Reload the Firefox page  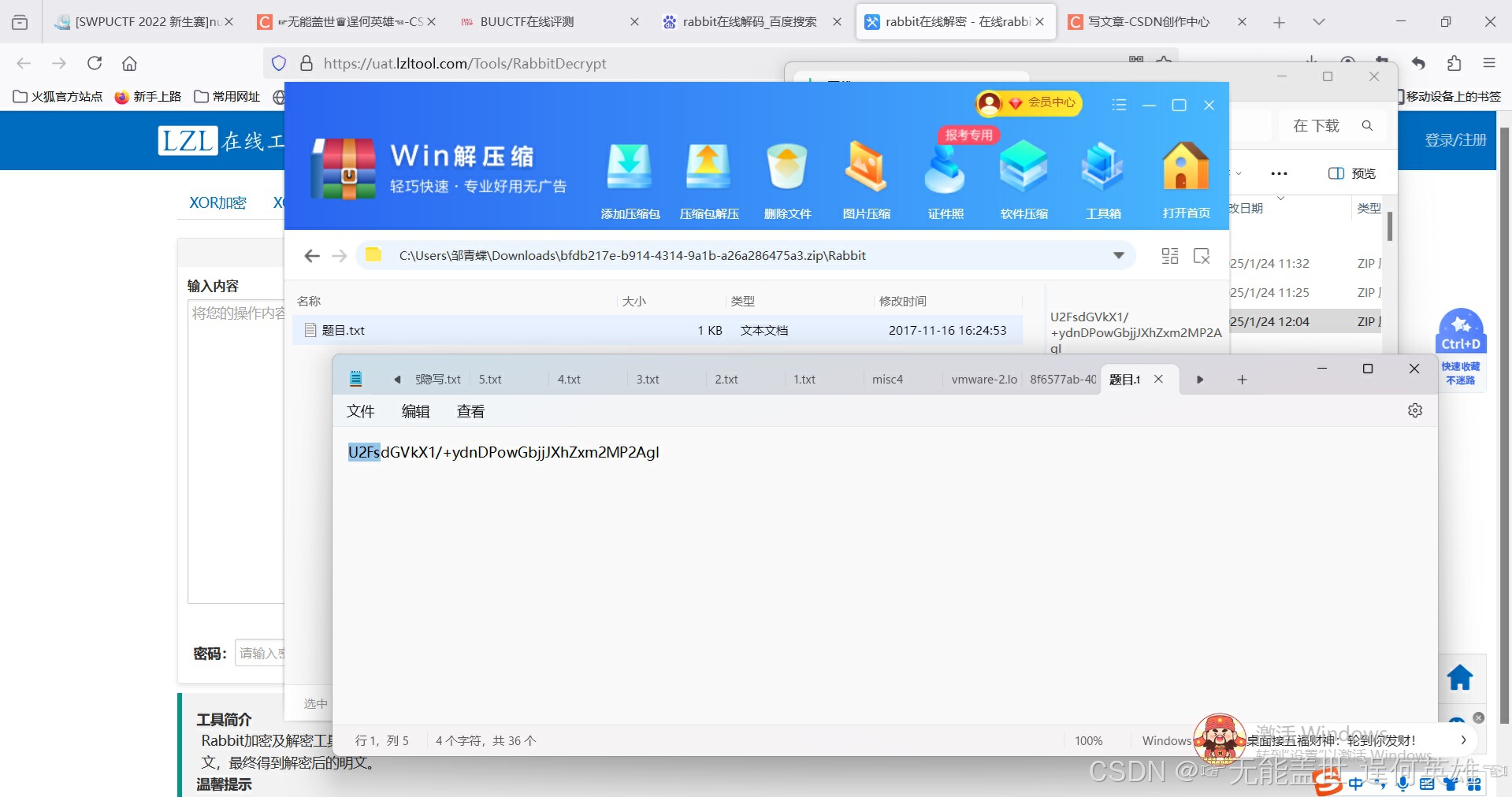point(95,63)
